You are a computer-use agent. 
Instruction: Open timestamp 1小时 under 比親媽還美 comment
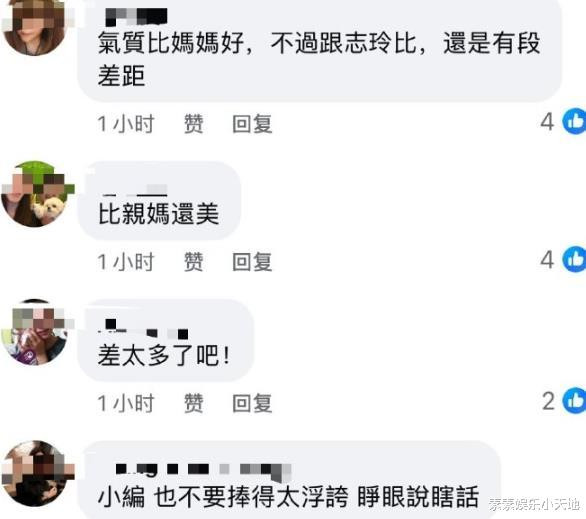126,262
